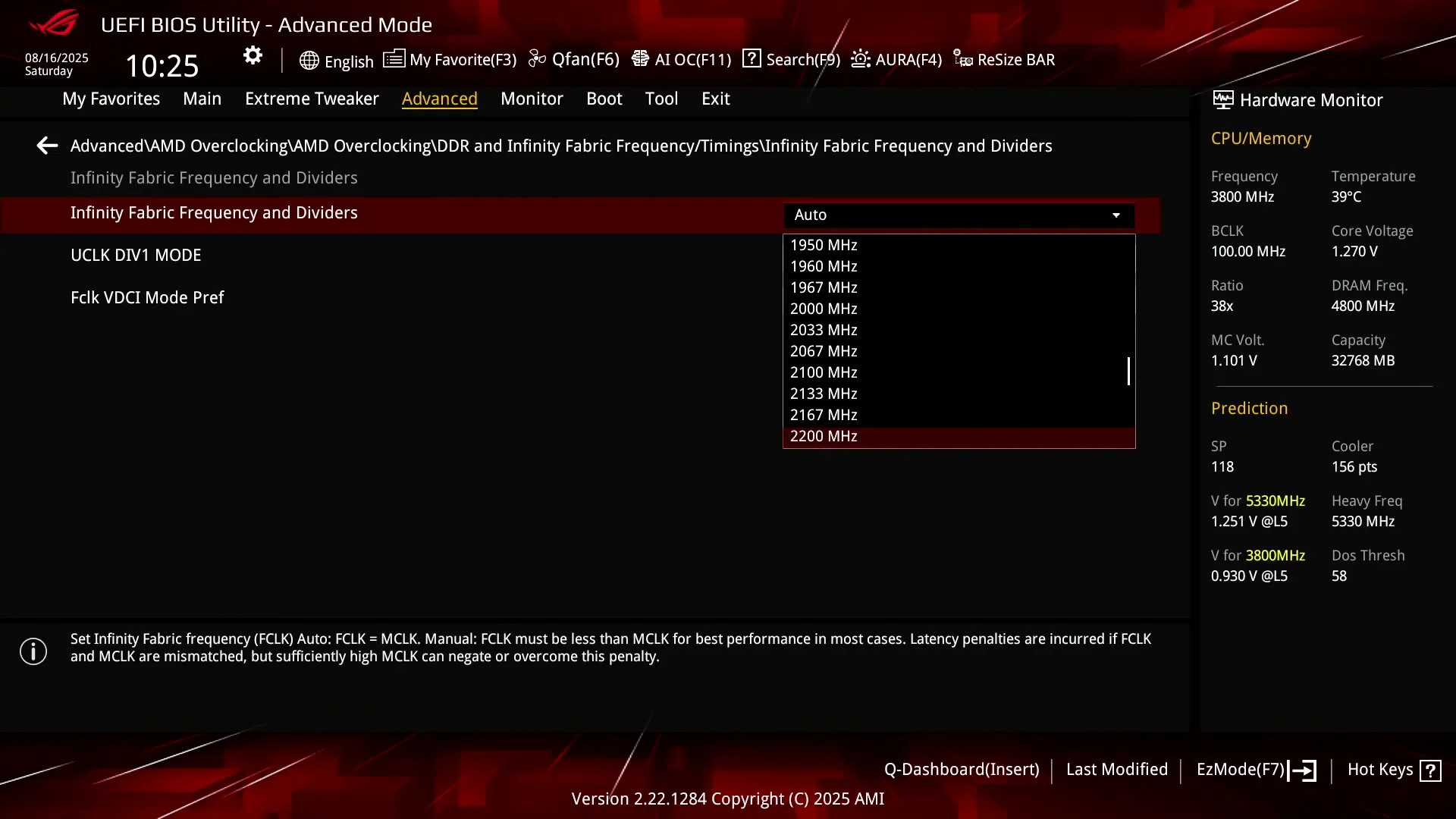Choose 2167 MHz from the list
The height and width of the screenshot is (819, 1456).
(x=959, y=415)
